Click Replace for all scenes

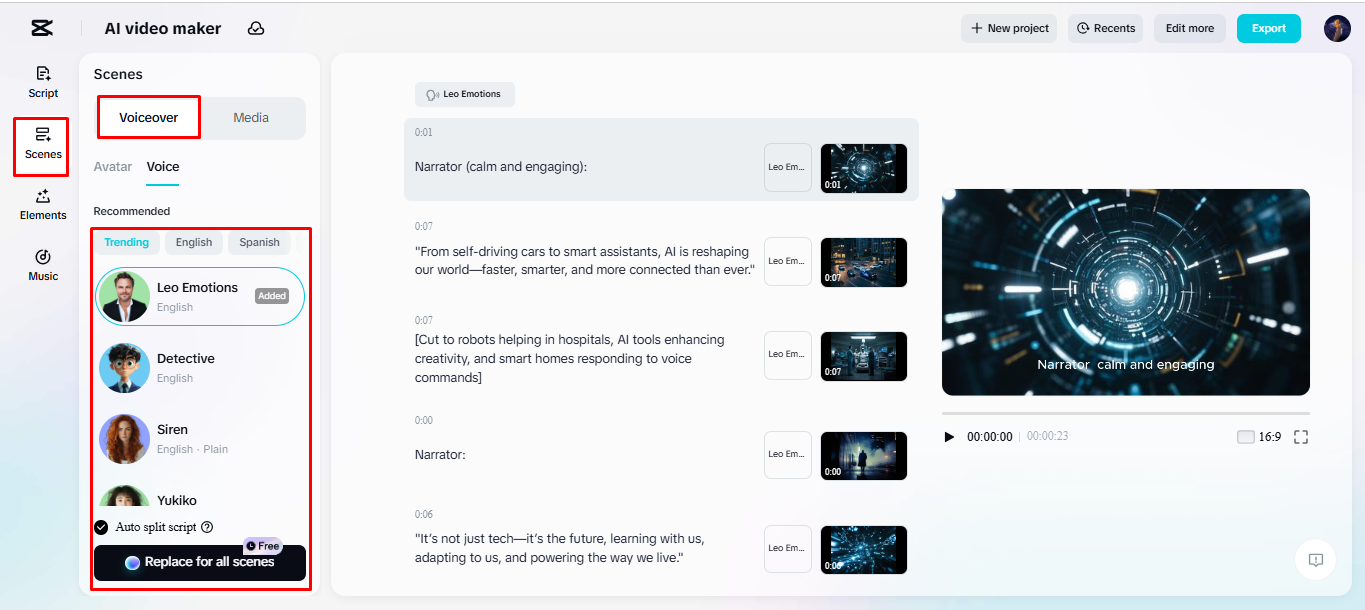(x=199, y=563)
